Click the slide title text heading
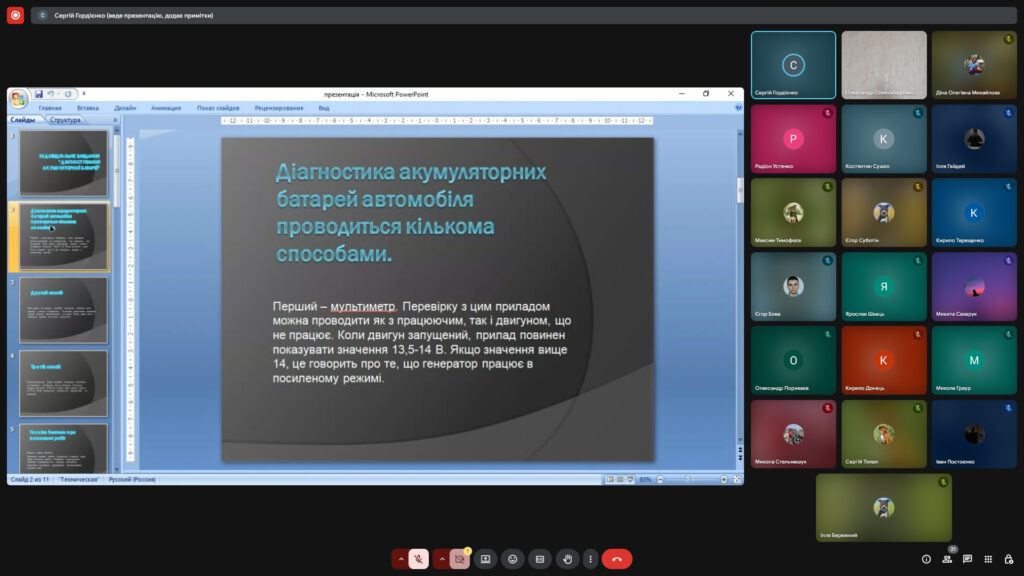Image resolution: width=1024 pixels, height=576 pixels. click(x=411, y=213)
